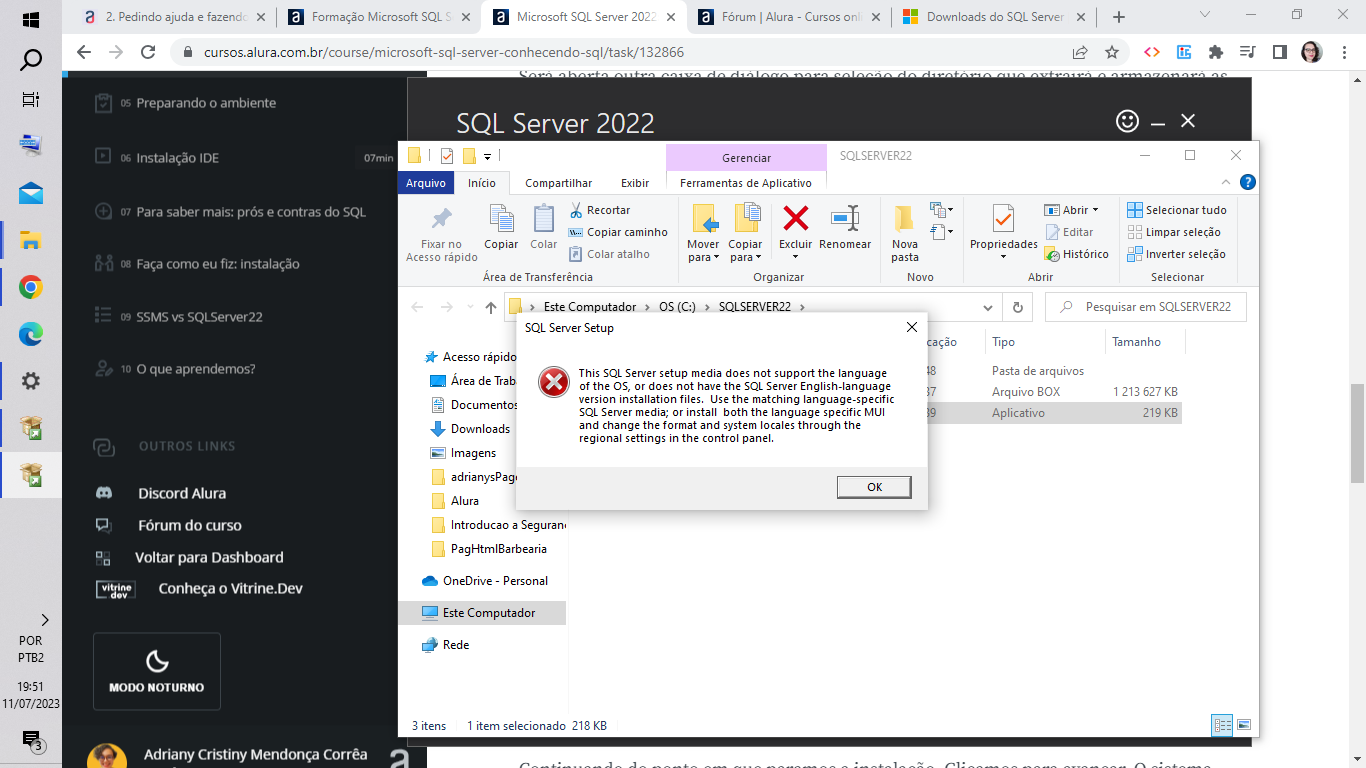1366x768 pixels.
Task: Switch to details view icon in status bar
Action: click(x=1222, y=725)
